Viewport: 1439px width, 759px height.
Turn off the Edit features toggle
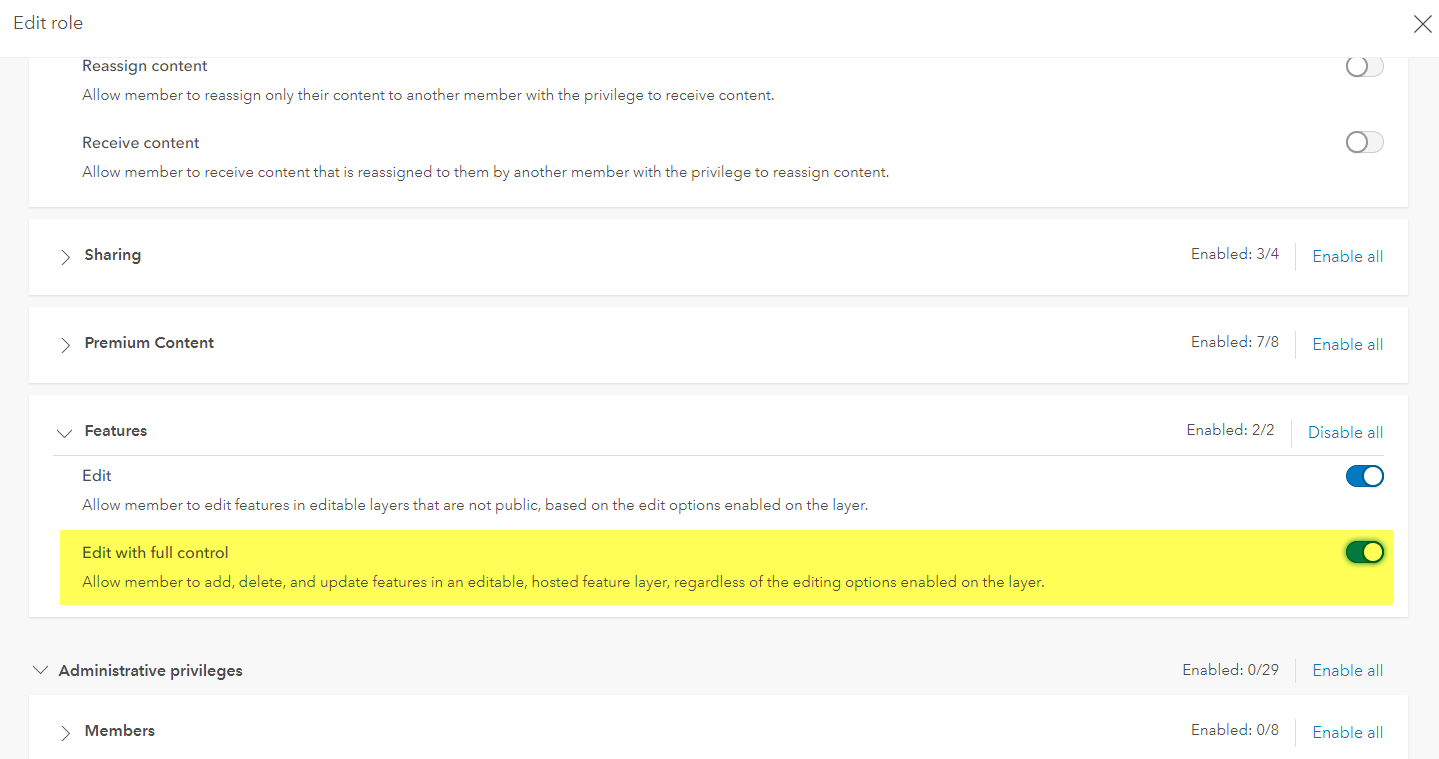pyautogui.click(x=1364, y=476)
